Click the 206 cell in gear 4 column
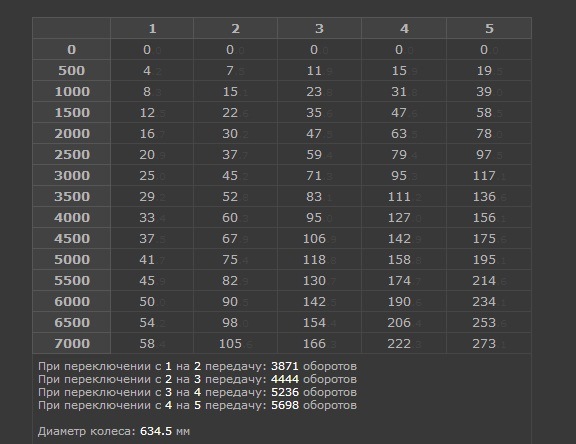 click(404, 323)
